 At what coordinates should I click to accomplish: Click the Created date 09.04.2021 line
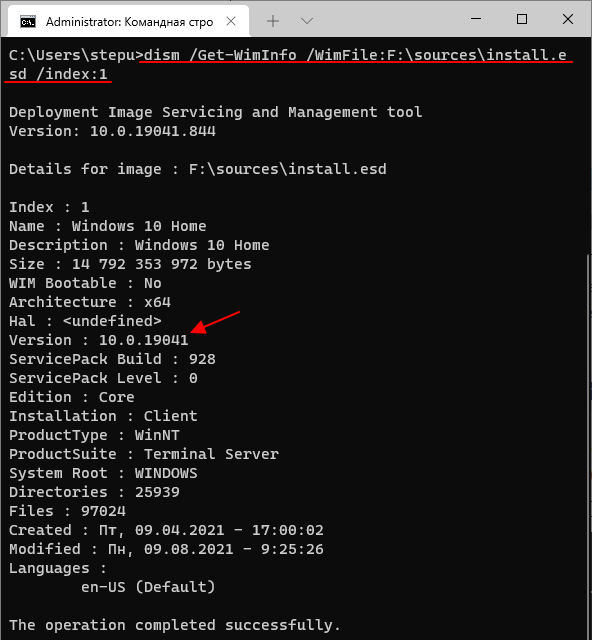166,530
